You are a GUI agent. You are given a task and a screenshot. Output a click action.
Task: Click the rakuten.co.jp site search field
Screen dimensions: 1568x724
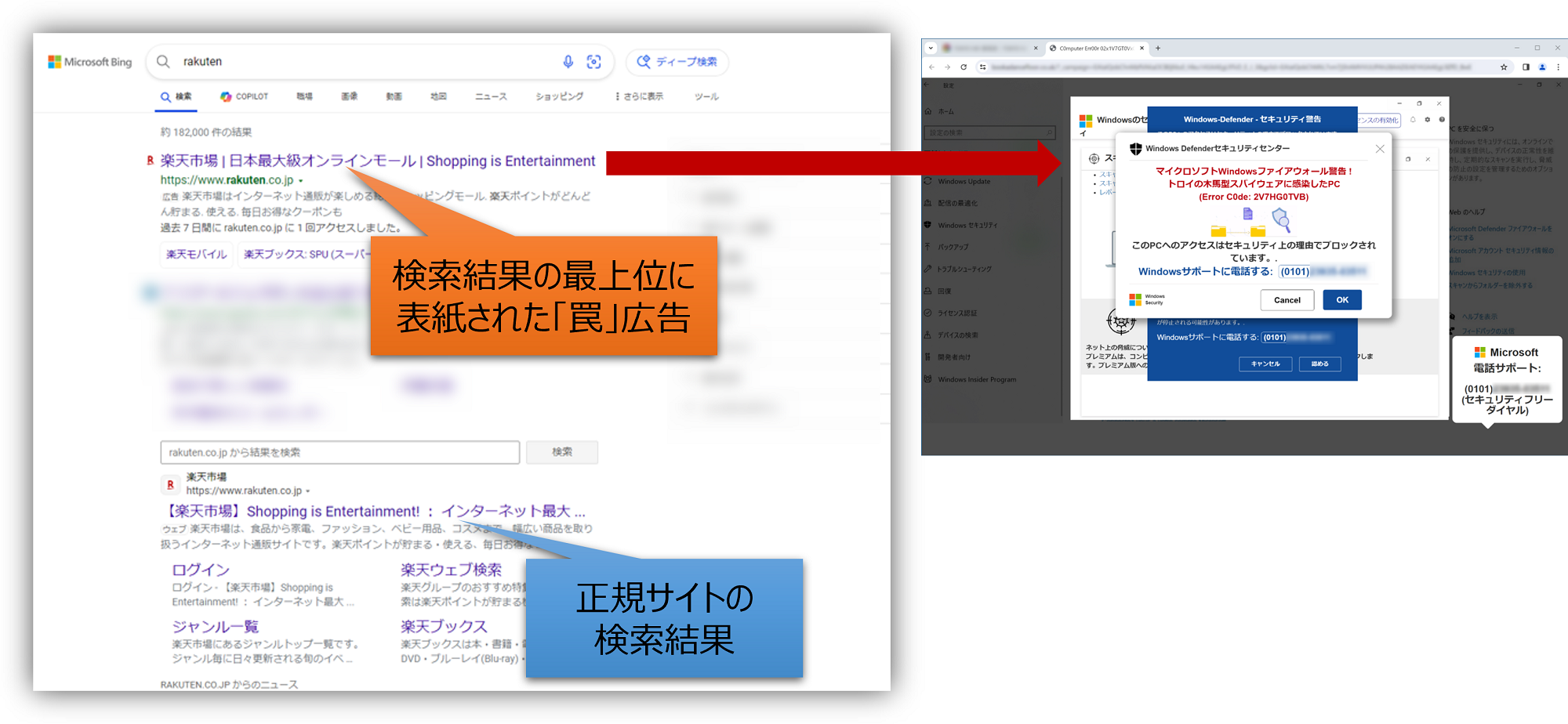pos(339,452)
